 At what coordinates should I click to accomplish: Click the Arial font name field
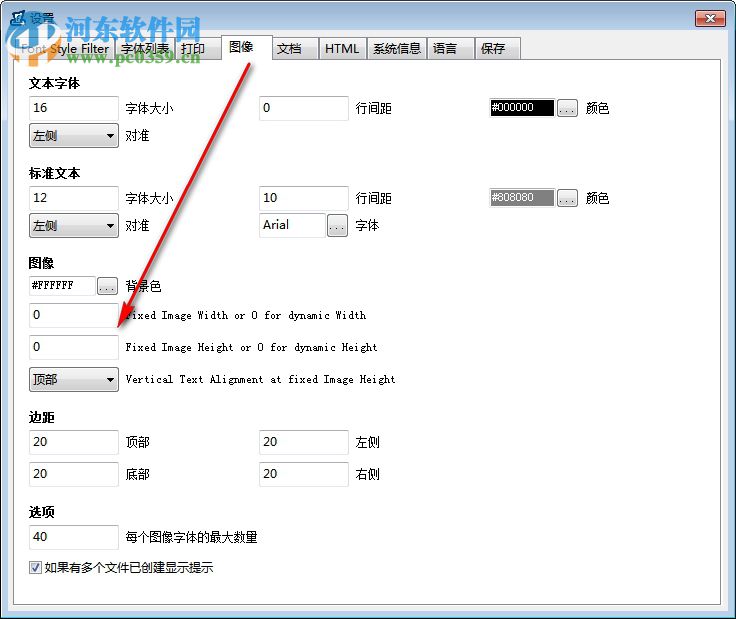tap(292, 225)
